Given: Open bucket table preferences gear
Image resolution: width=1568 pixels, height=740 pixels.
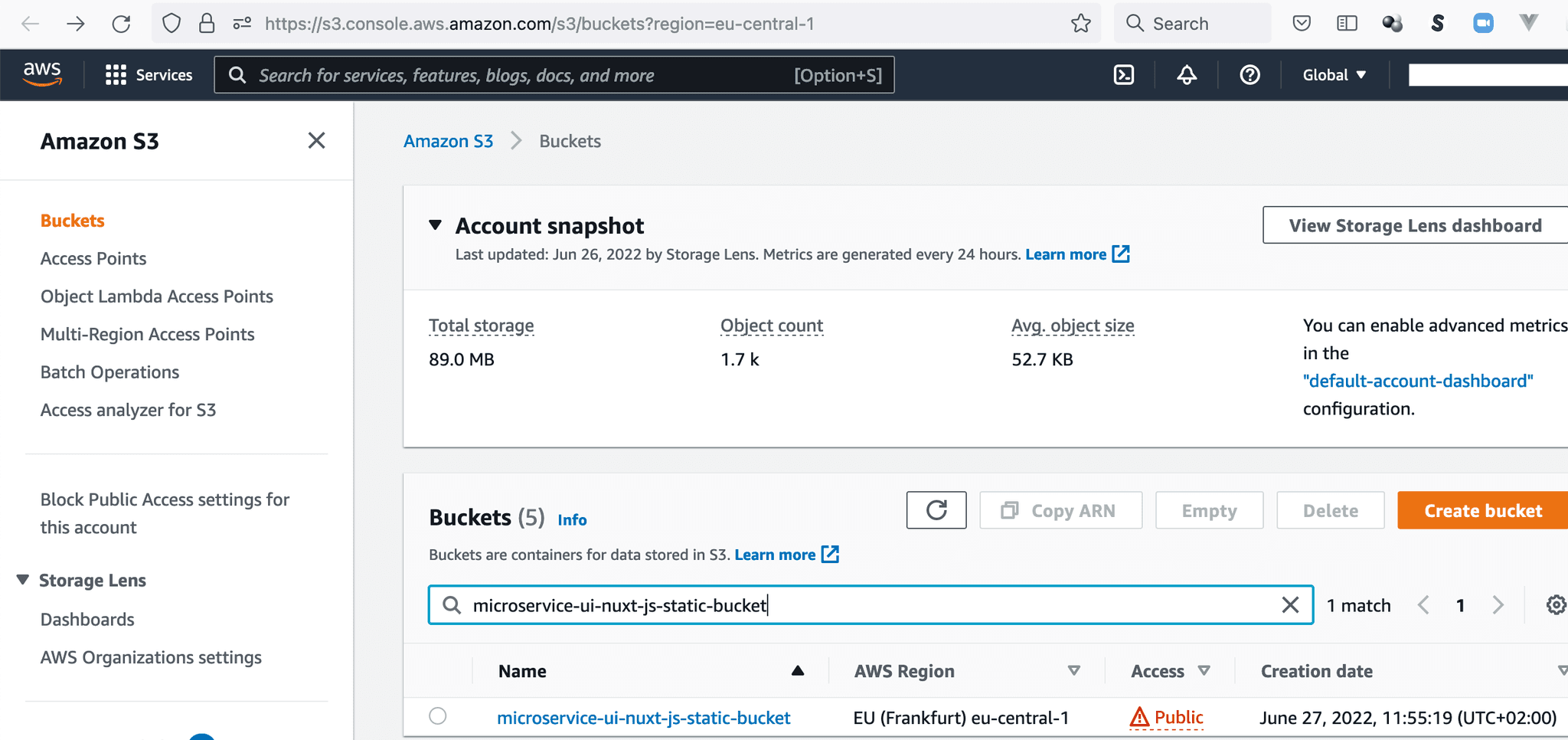Looking at the screenshot, I should click(1555, 605).
